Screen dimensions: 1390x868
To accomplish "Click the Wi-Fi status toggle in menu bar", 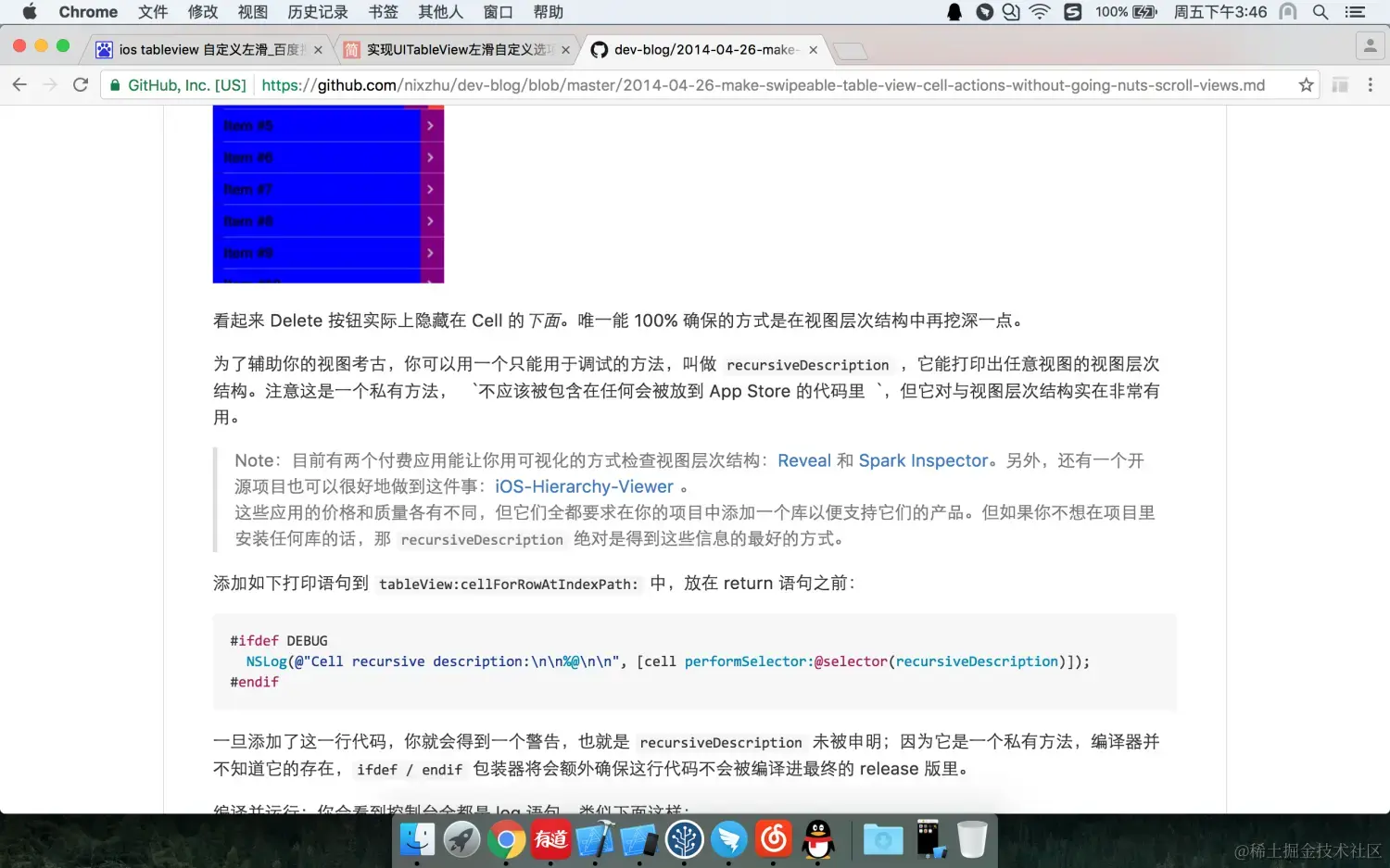I will click(x=1039, y=12).
